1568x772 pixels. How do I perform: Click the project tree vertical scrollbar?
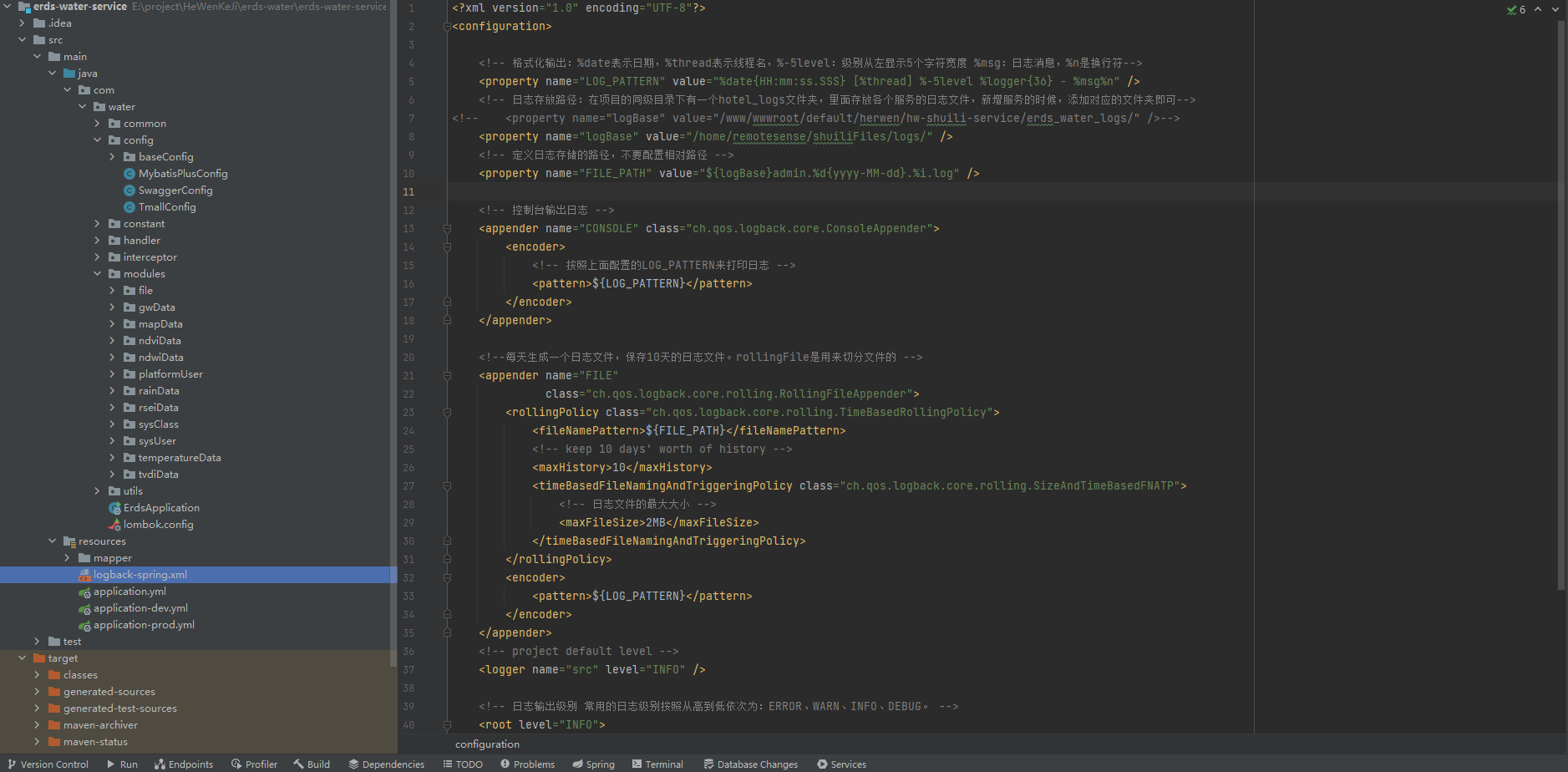pos(393,333)
